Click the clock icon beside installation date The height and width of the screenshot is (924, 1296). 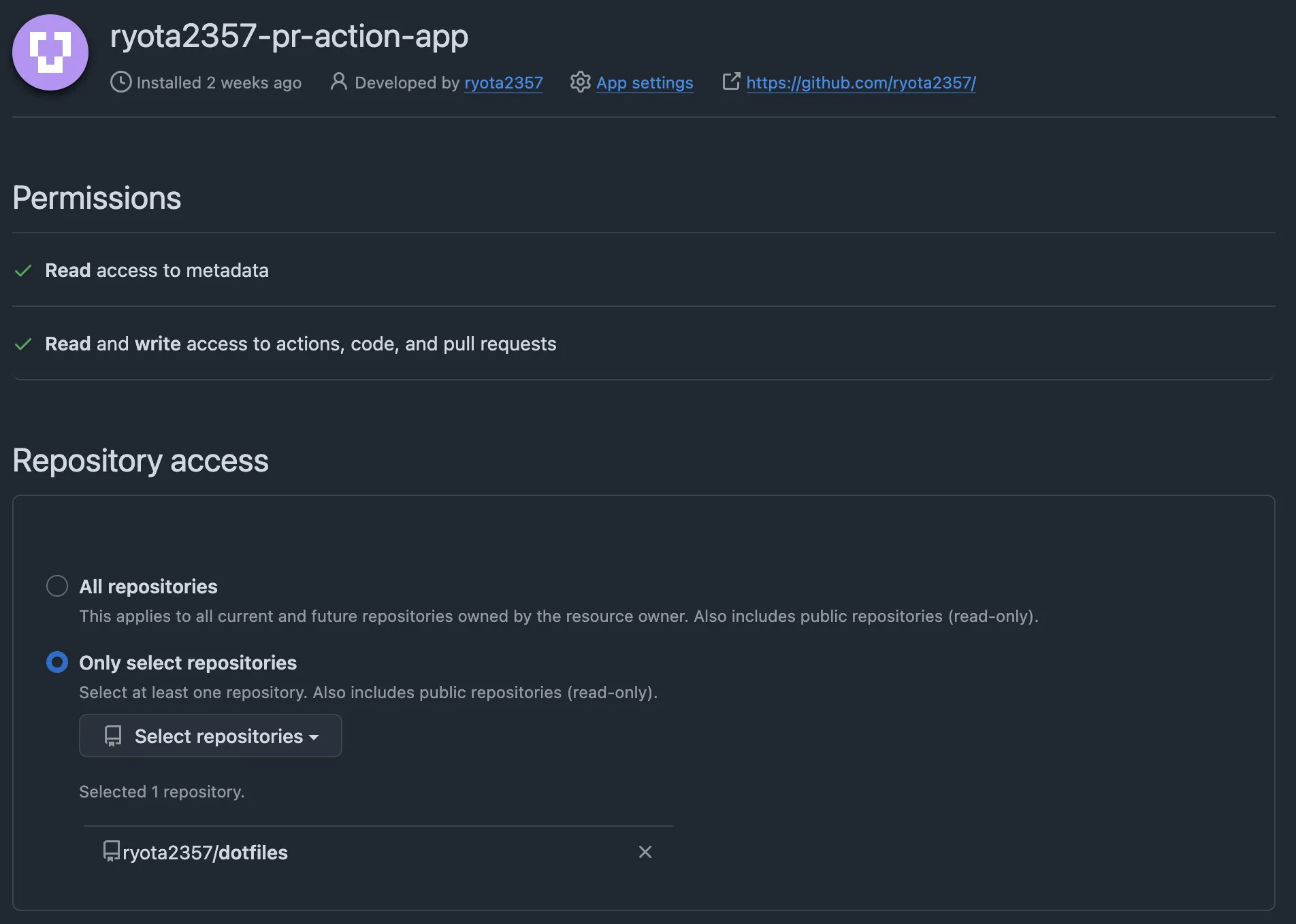pyautogui.click(x=120, y=82)
